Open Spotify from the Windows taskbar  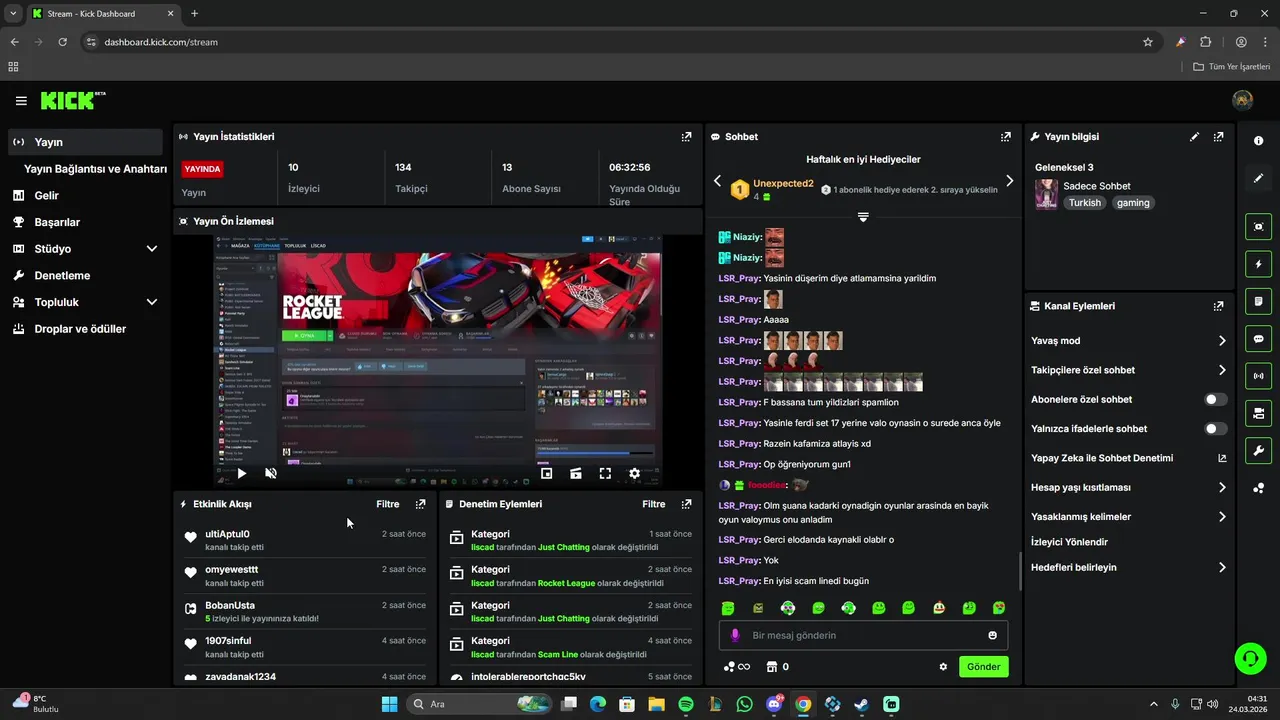(x=686, y=704)
